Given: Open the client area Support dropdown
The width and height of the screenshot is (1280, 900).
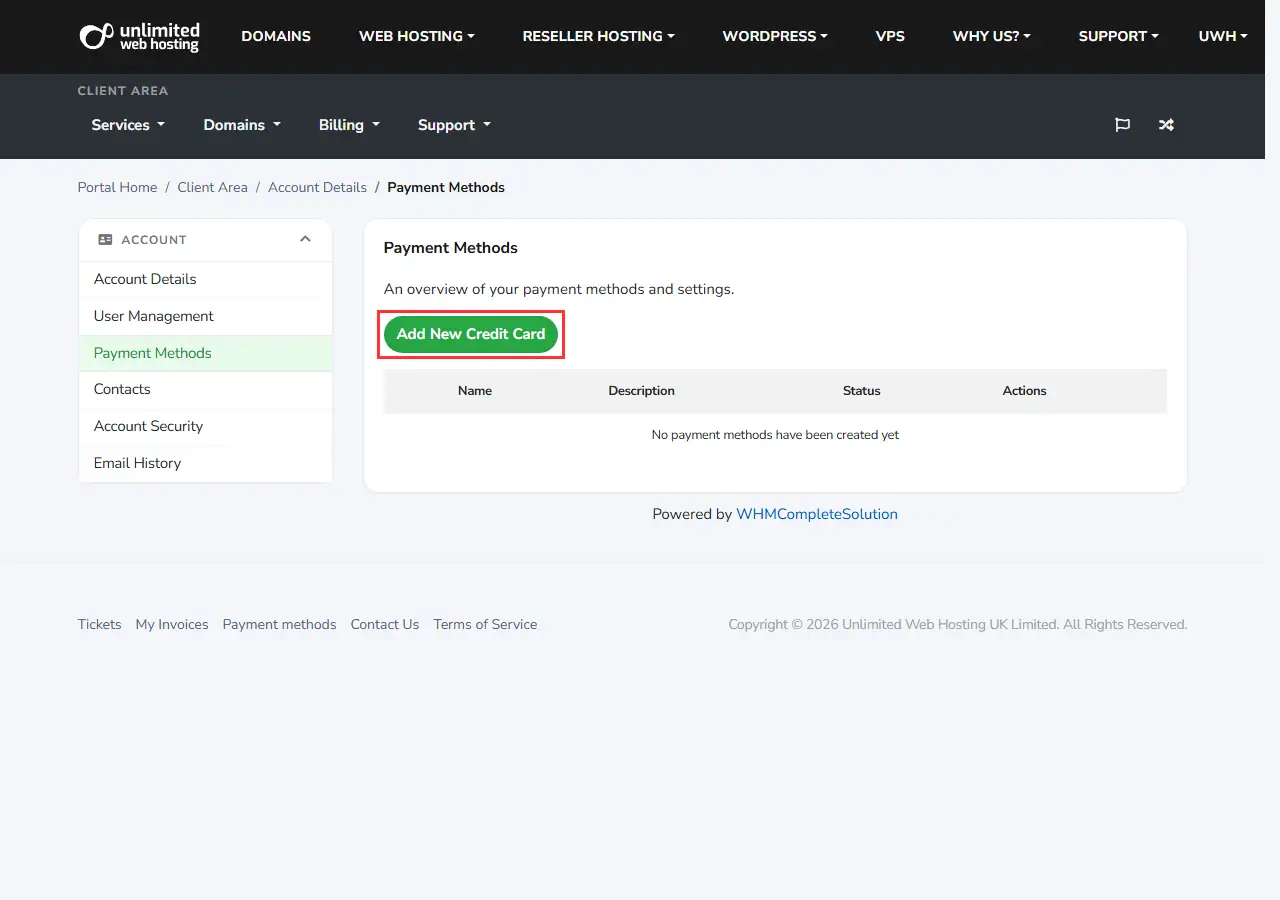Looking at the screenshot, I should point(454,125).
